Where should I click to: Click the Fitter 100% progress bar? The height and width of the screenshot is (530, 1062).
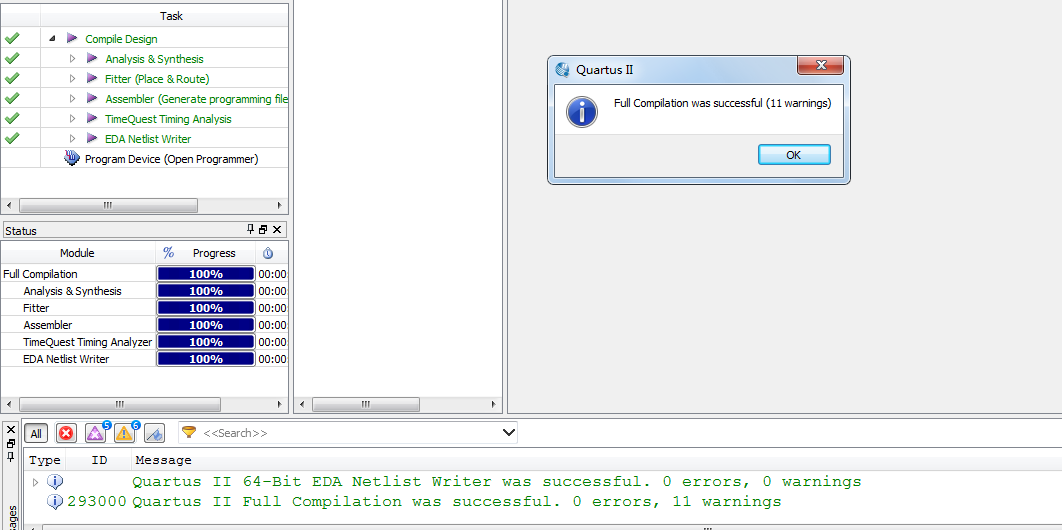pos(206,308)
